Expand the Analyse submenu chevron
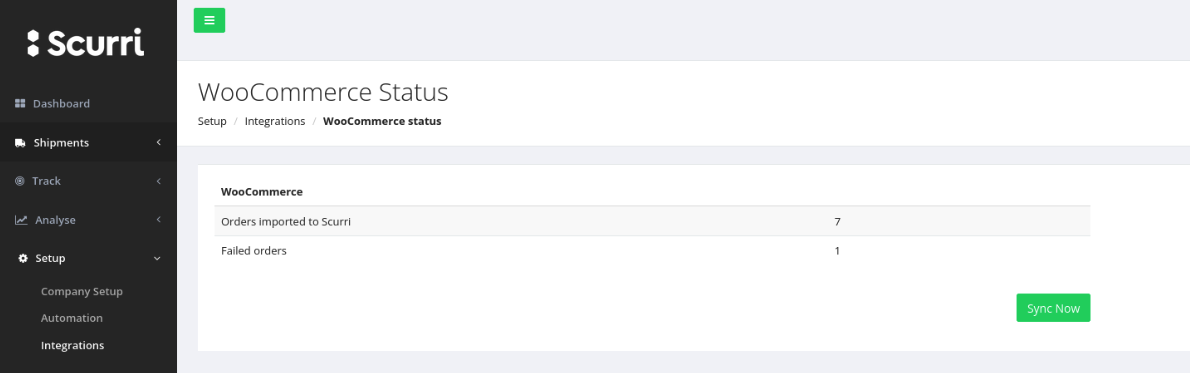This screenshot has width=1190, height=373. coord(158,220)
